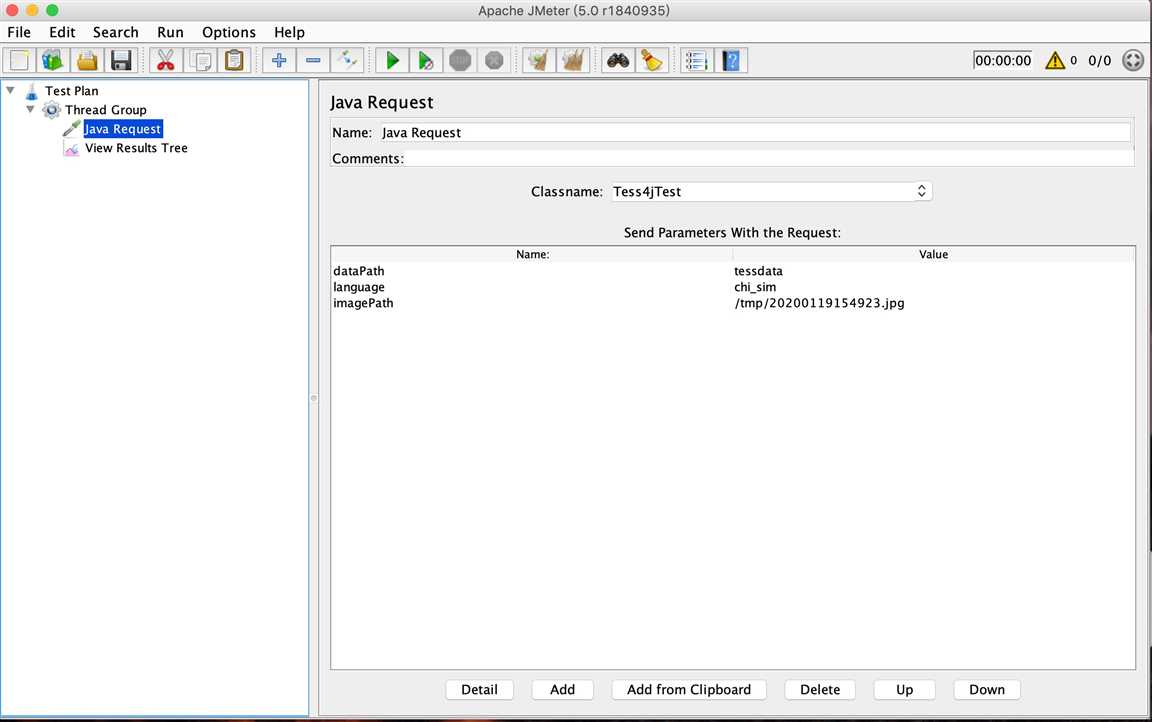Image resolution: width=1152 pixels, height=722 pixels.
Task: Click the Toggle enable/disable icon
Action: point(347,60)
